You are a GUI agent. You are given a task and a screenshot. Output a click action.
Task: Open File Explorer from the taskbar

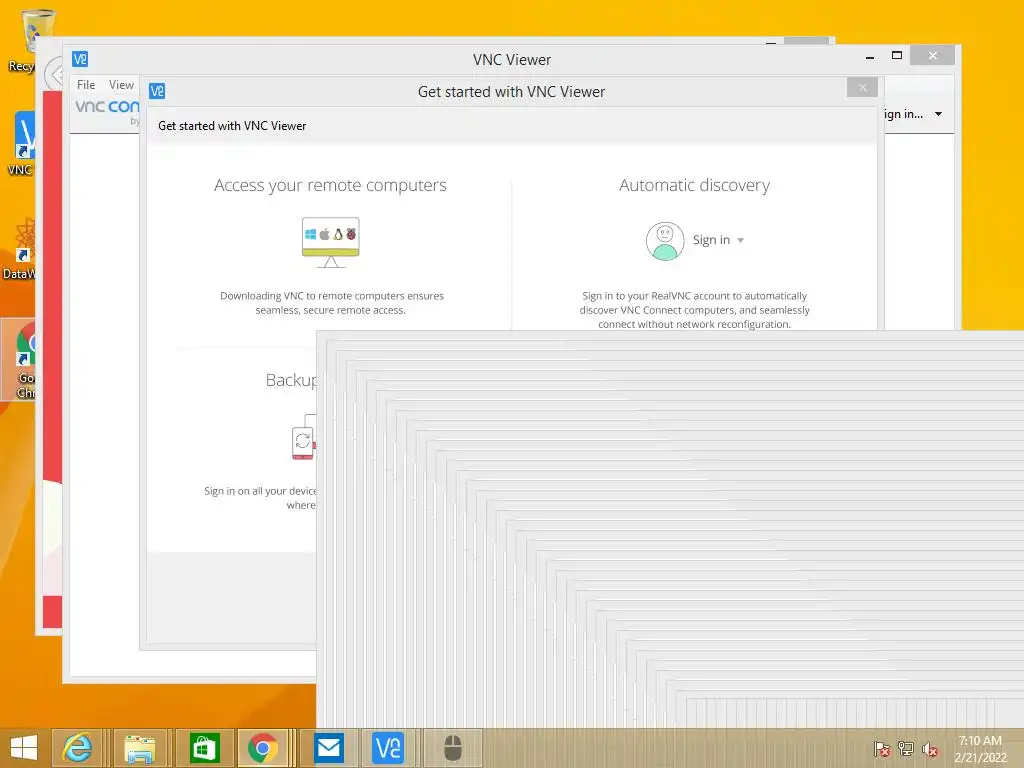coord(140,748)
